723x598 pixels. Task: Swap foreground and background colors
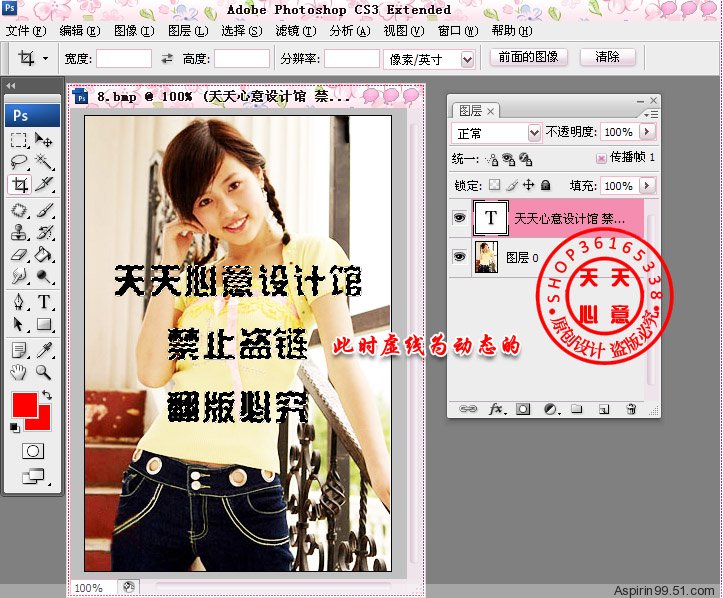(47, 395)
